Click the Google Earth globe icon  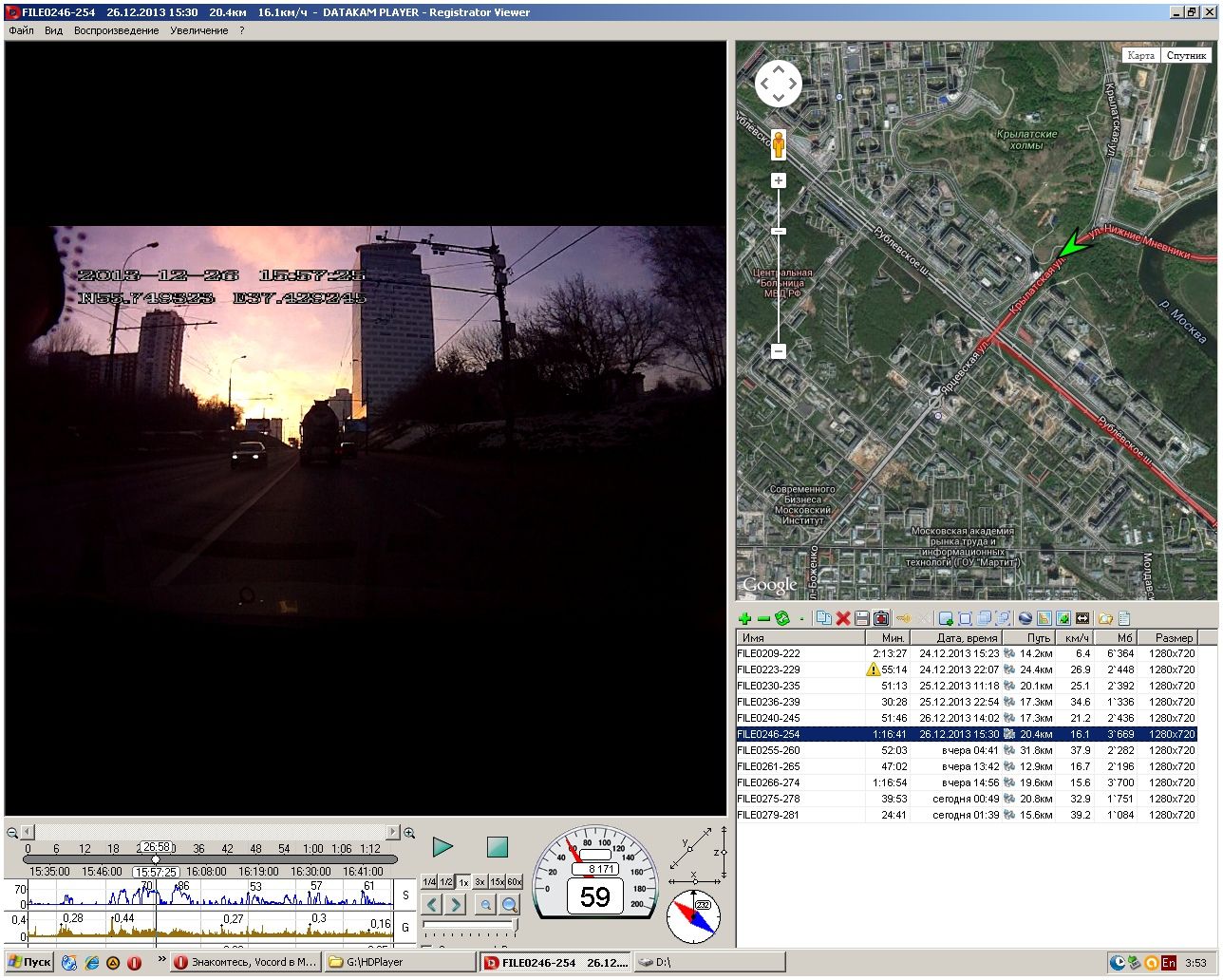click(x=1025, y=619)
